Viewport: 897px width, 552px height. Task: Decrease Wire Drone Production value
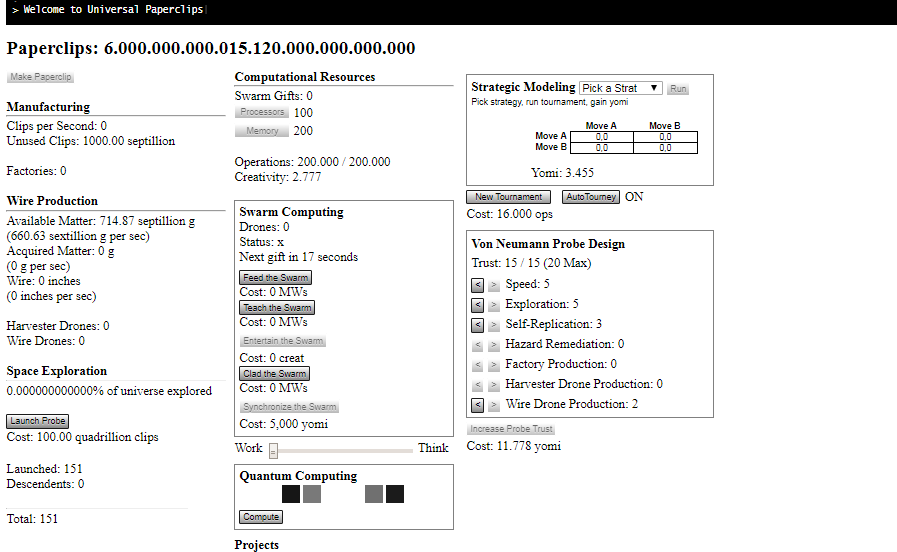coord(477,405)
